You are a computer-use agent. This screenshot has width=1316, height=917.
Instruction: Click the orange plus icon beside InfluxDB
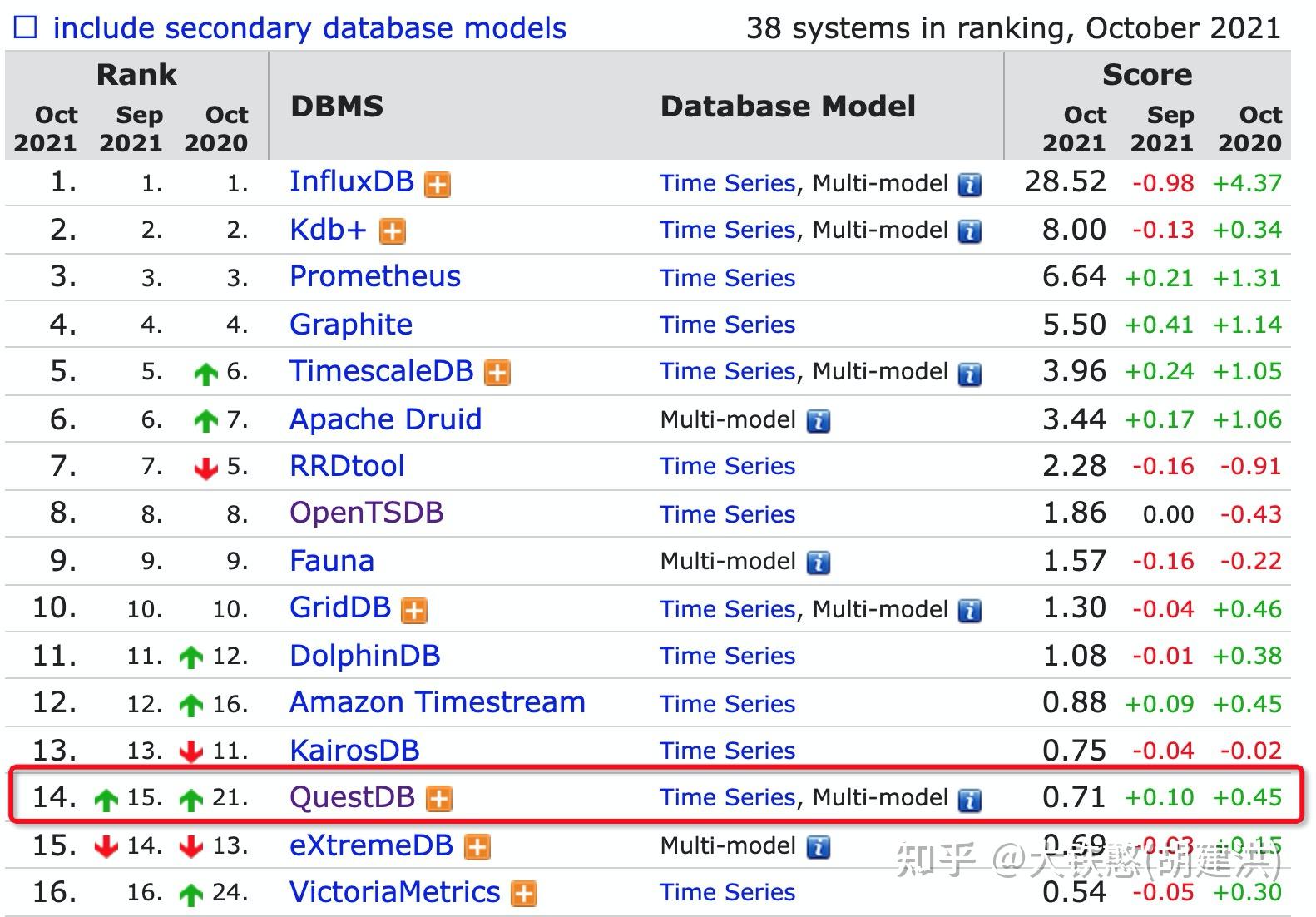[x=438, y=184]
